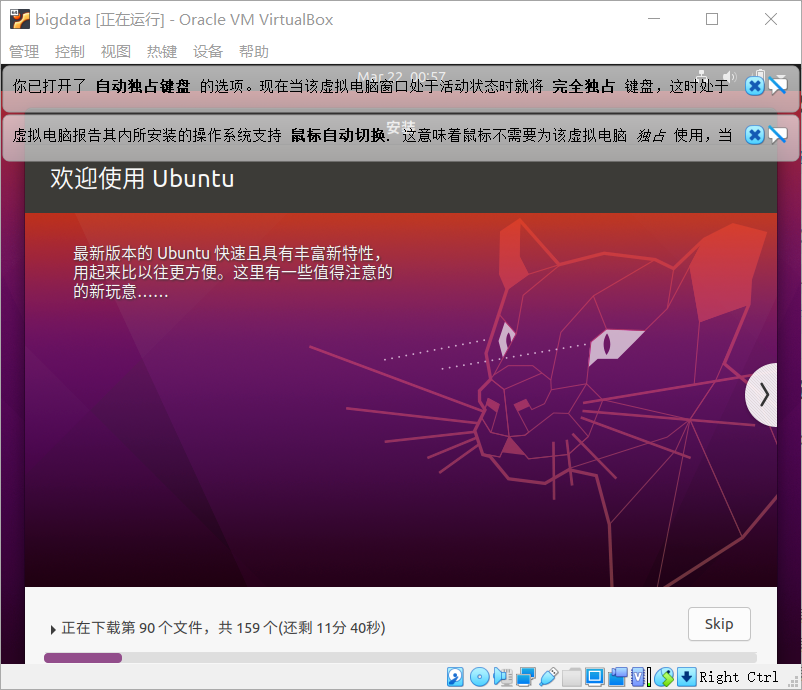Open the 设备 menu
802x690 pixels.
(208, 52)
